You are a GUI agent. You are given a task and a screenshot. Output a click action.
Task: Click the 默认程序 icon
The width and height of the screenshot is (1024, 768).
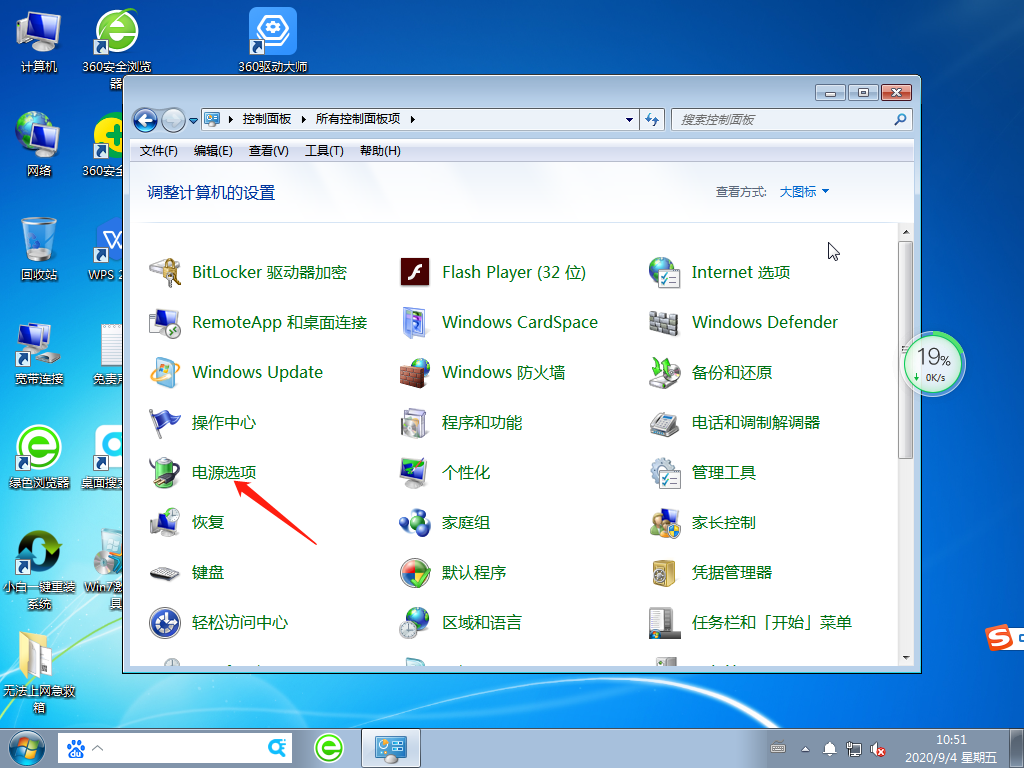pyautogui.click(x=415, y=573)
